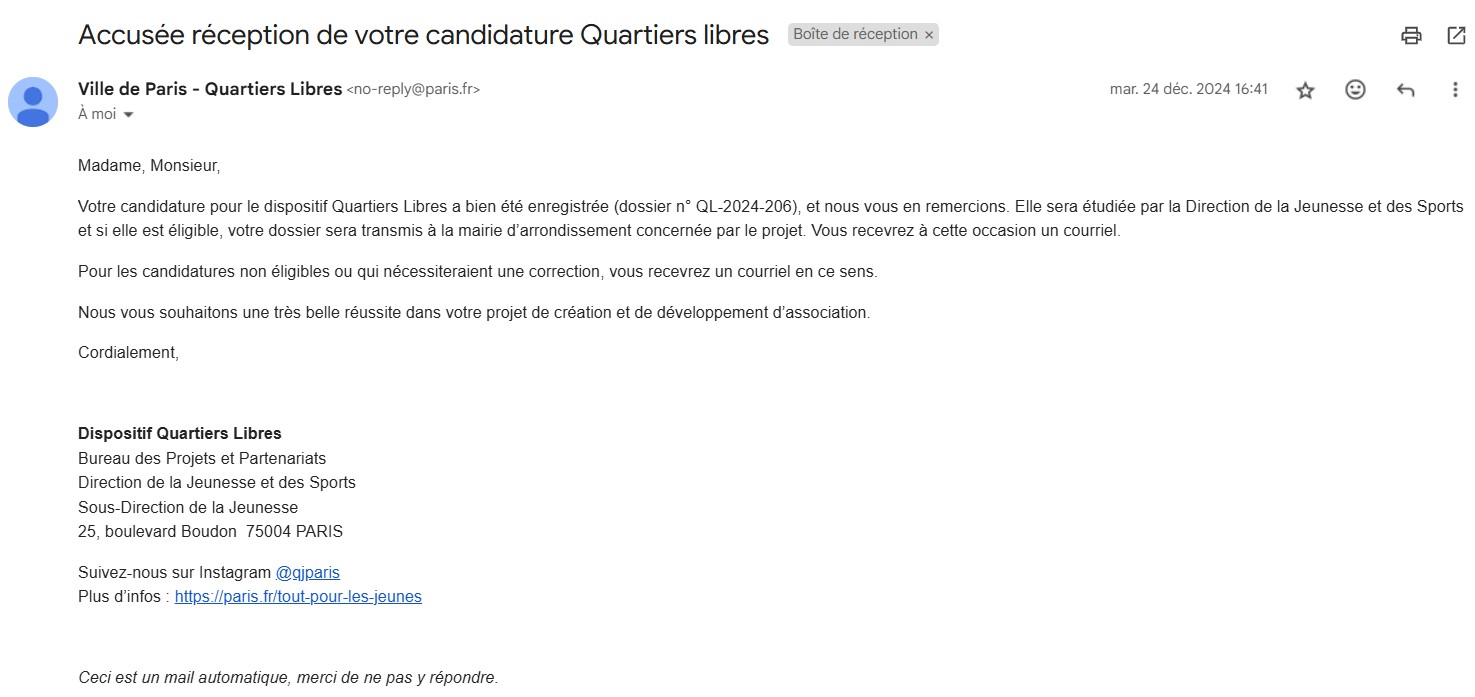Star this message from Ville de Paris
The height and width of the screenshot is (697, 1475).
(x=1305, y=90)
